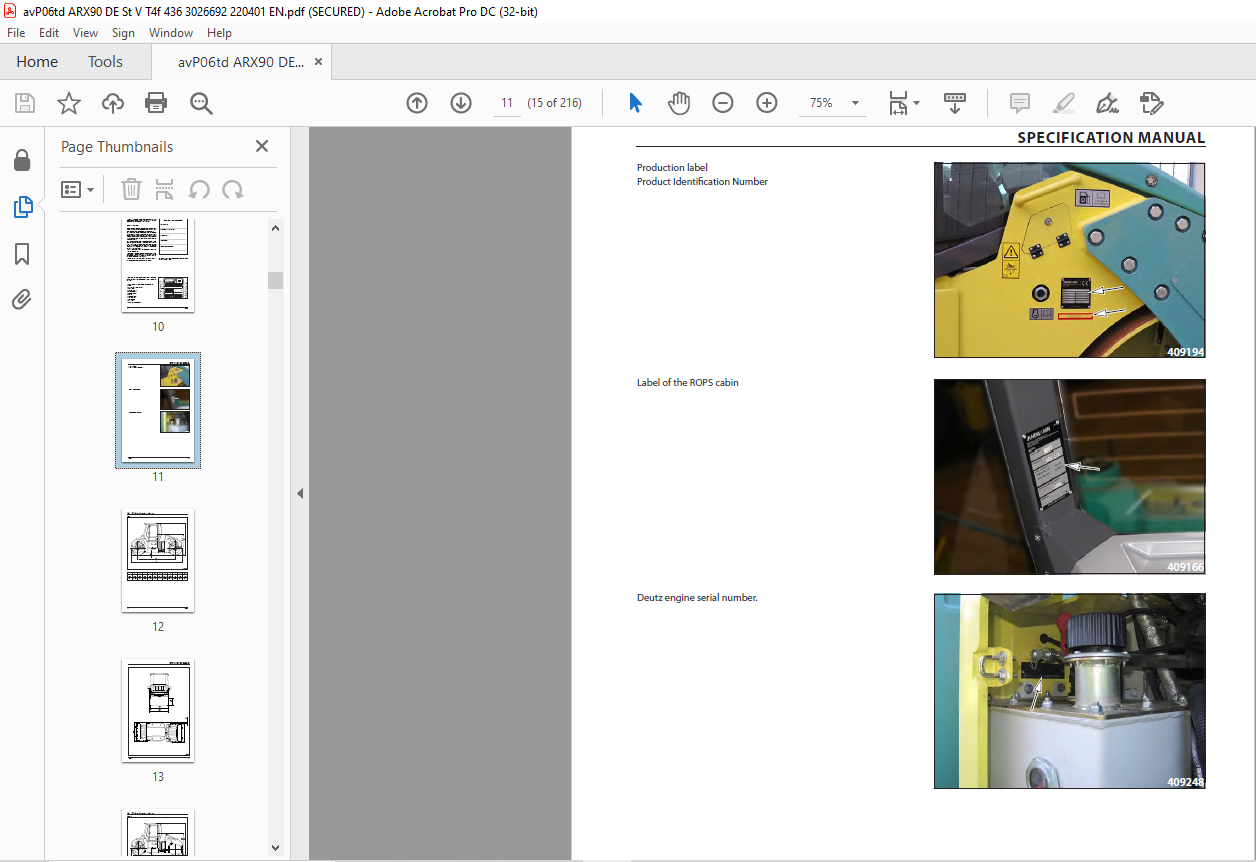
Task: Click the thumbnails scroll down arrow
Action: (x=276, y=847)
